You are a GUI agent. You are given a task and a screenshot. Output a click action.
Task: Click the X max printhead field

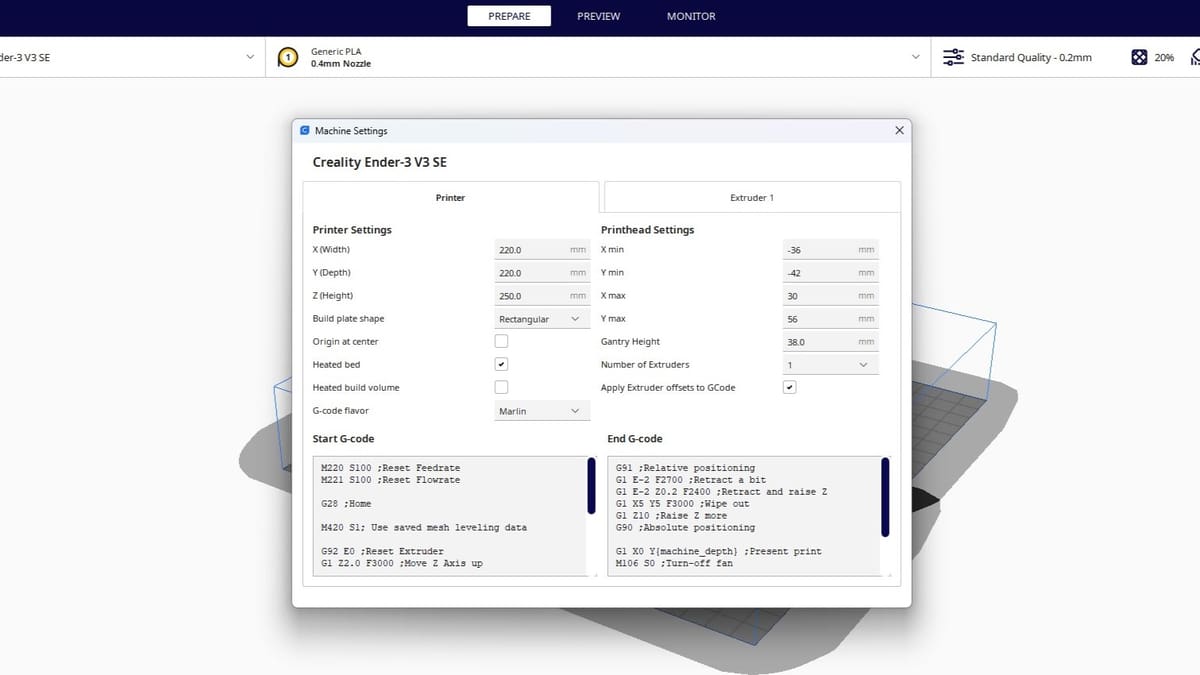click(830, 296)
